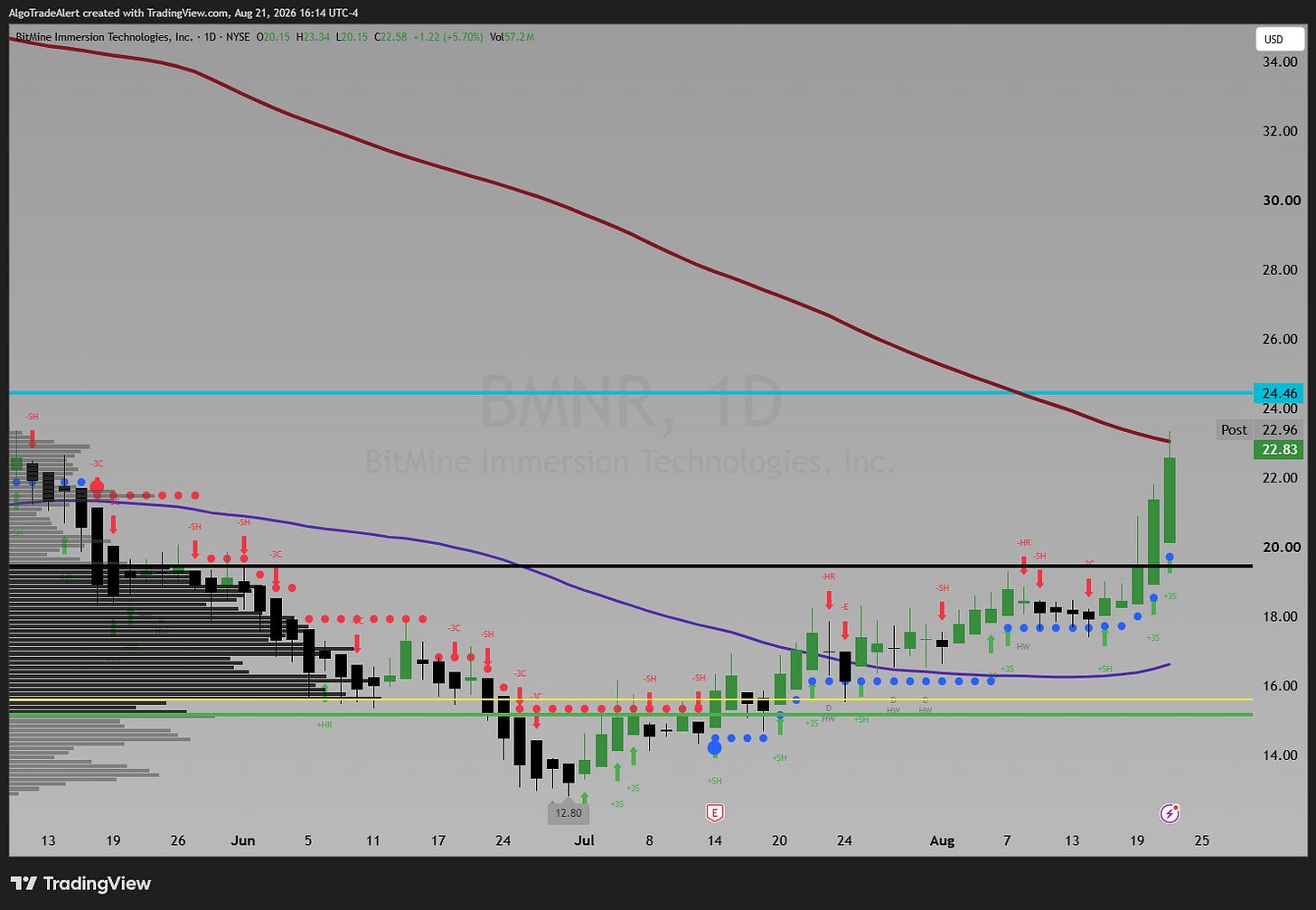Screen dimensions: 1316x910
Task: Click the red -E signal label
Action: pos(845,606)
